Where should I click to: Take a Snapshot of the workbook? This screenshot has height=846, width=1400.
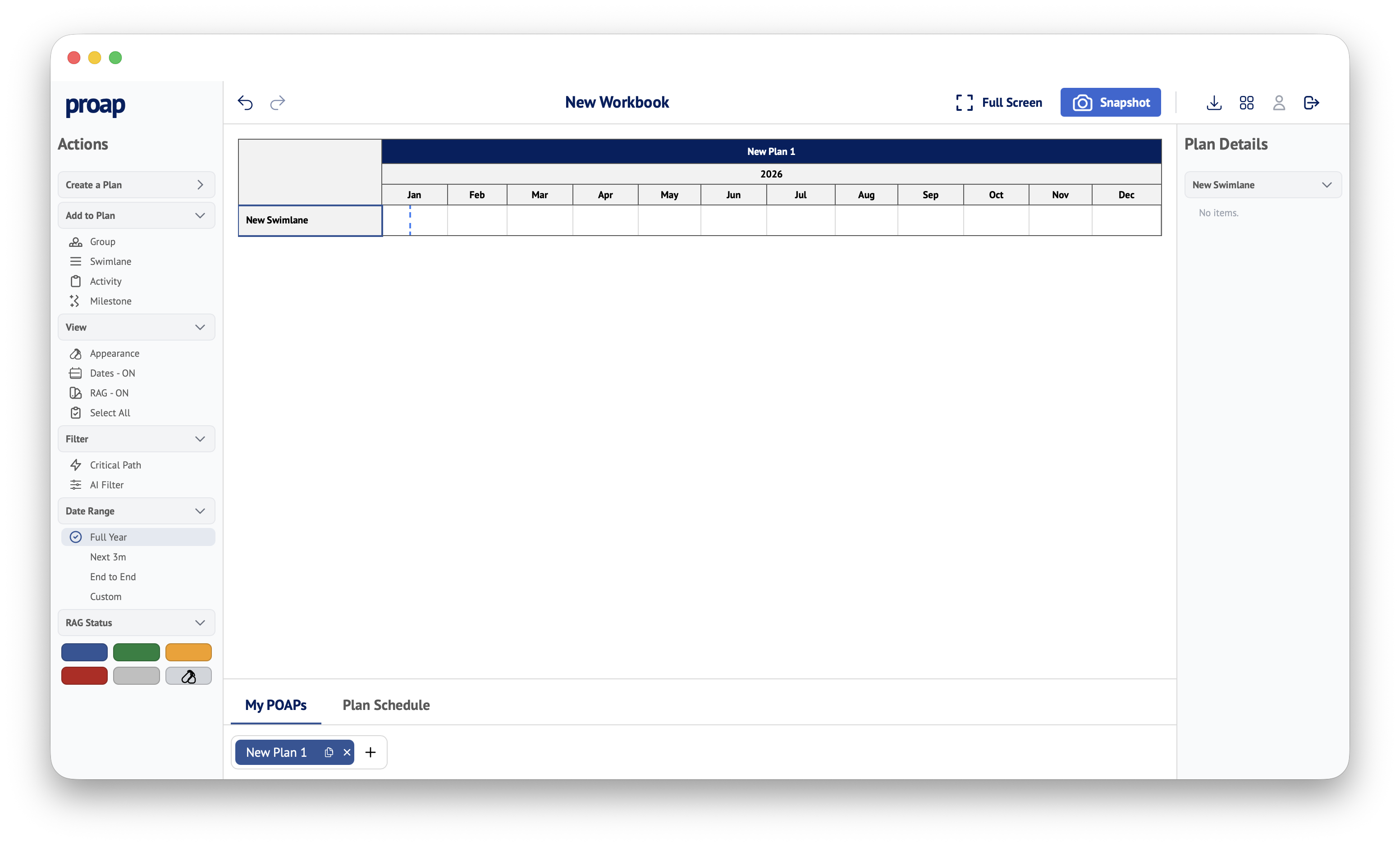pyautogui.click(x=1110, y=102)
